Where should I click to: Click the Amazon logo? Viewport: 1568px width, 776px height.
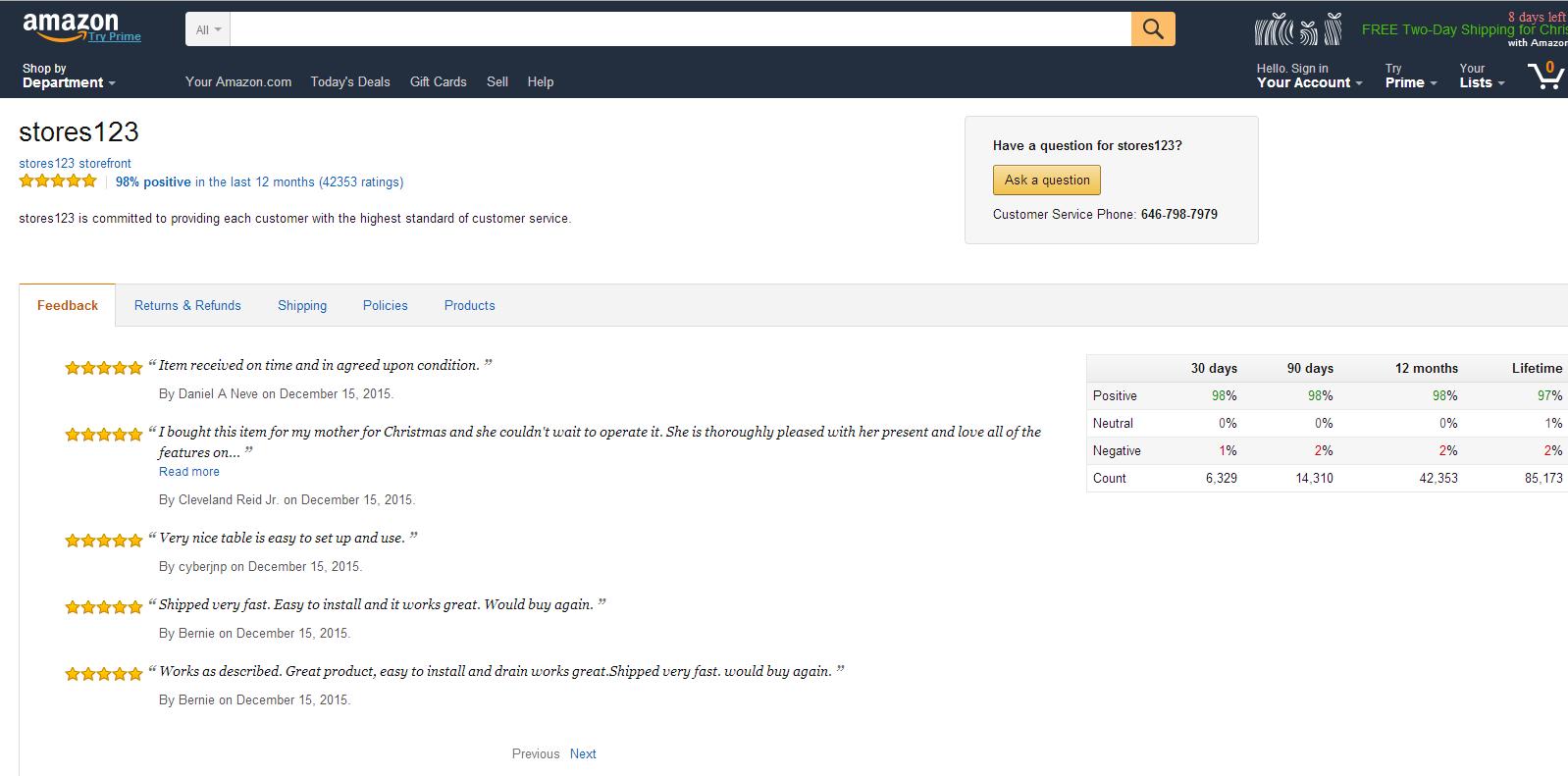pos(71,25)
